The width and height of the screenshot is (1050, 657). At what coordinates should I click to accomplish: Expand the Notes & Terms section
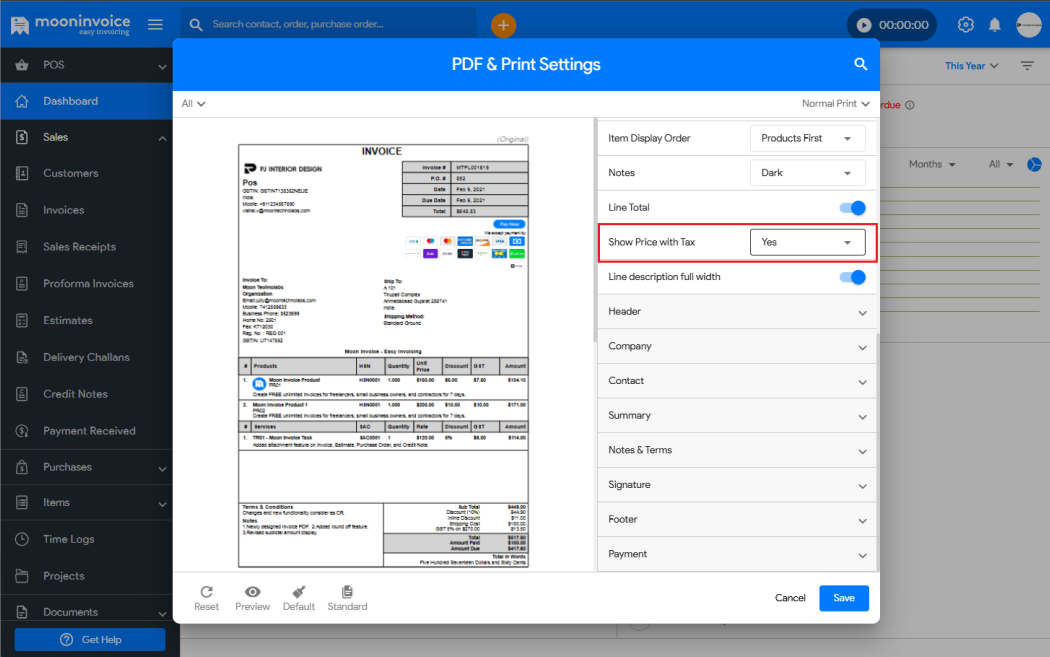[x=736, y=450]
